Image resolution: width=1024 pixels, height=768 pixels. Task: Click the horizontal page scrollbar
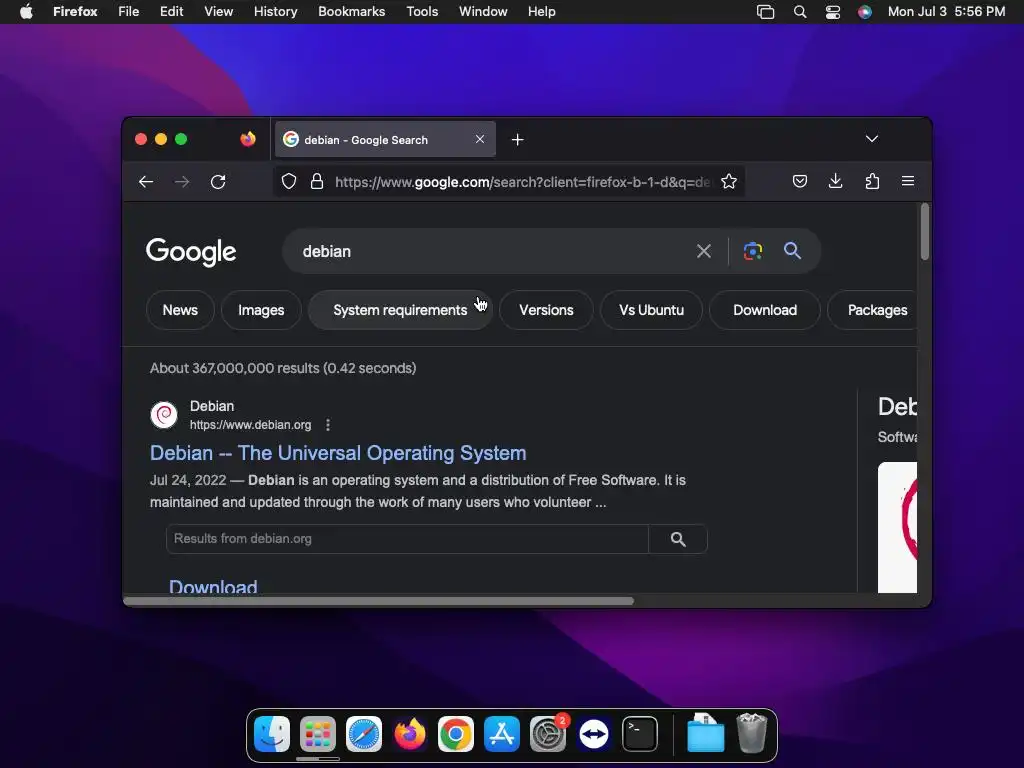[379, 601]
